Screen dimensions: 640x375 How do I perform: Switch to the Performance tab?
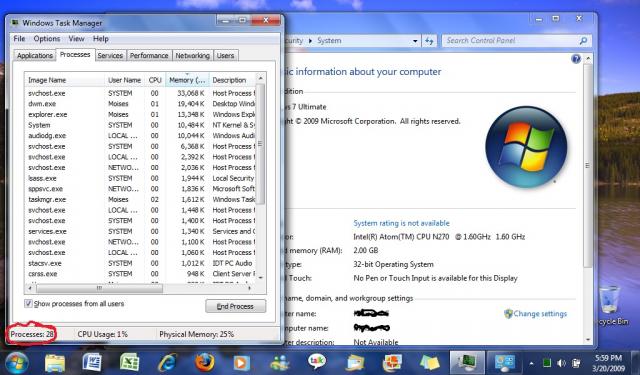[x=149, y=55]
